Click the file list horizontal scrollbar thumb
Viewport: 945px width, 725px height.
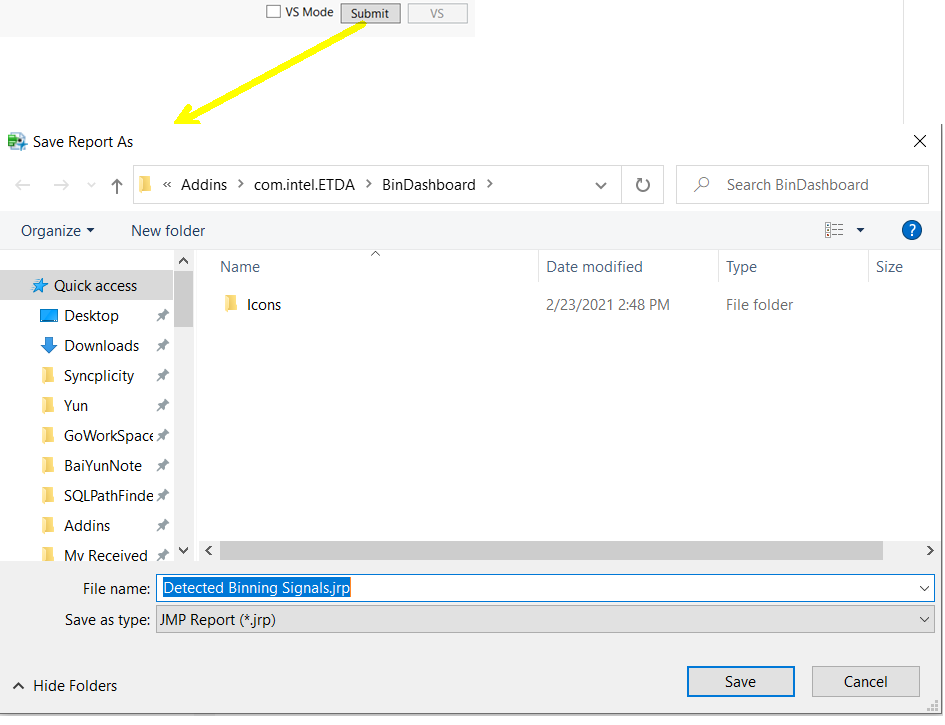[x=551, y=550]
